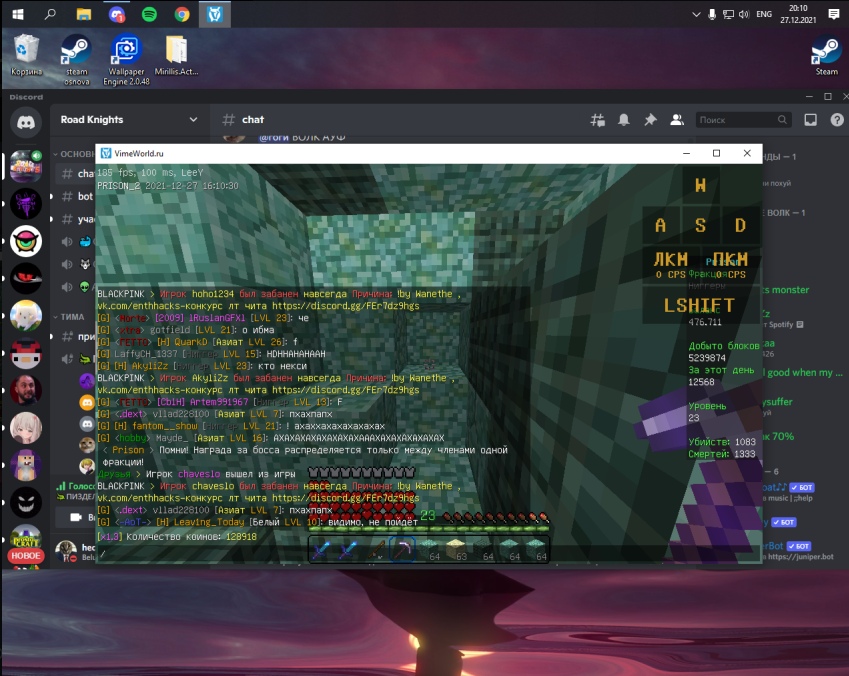Click the НОВОЕ new mentions badge
849x676 pixels.
click(25, 555)
